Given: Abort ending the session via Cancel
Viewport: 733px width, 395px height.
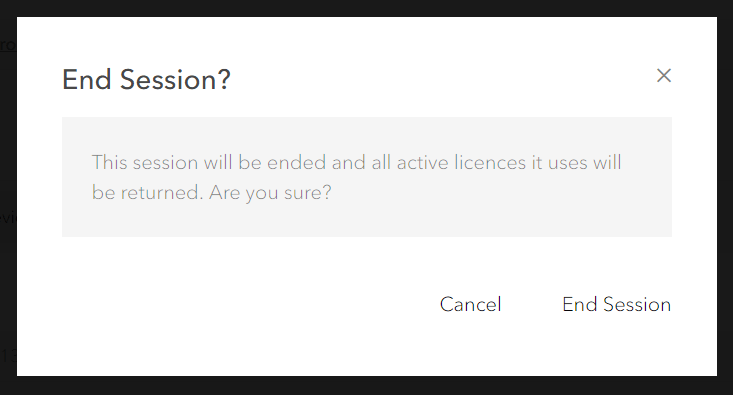Looking at the screenshot, I should [470, 304].
